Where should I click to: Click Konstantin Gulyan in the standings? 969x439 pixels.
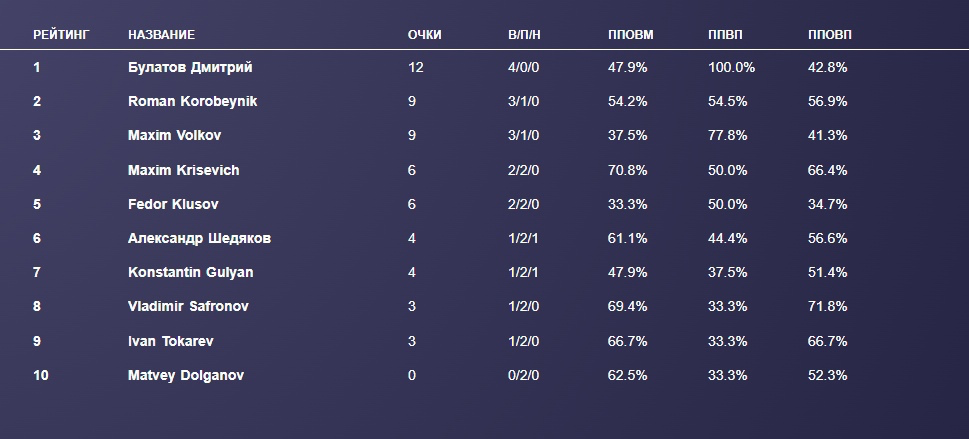coord(190,273)
